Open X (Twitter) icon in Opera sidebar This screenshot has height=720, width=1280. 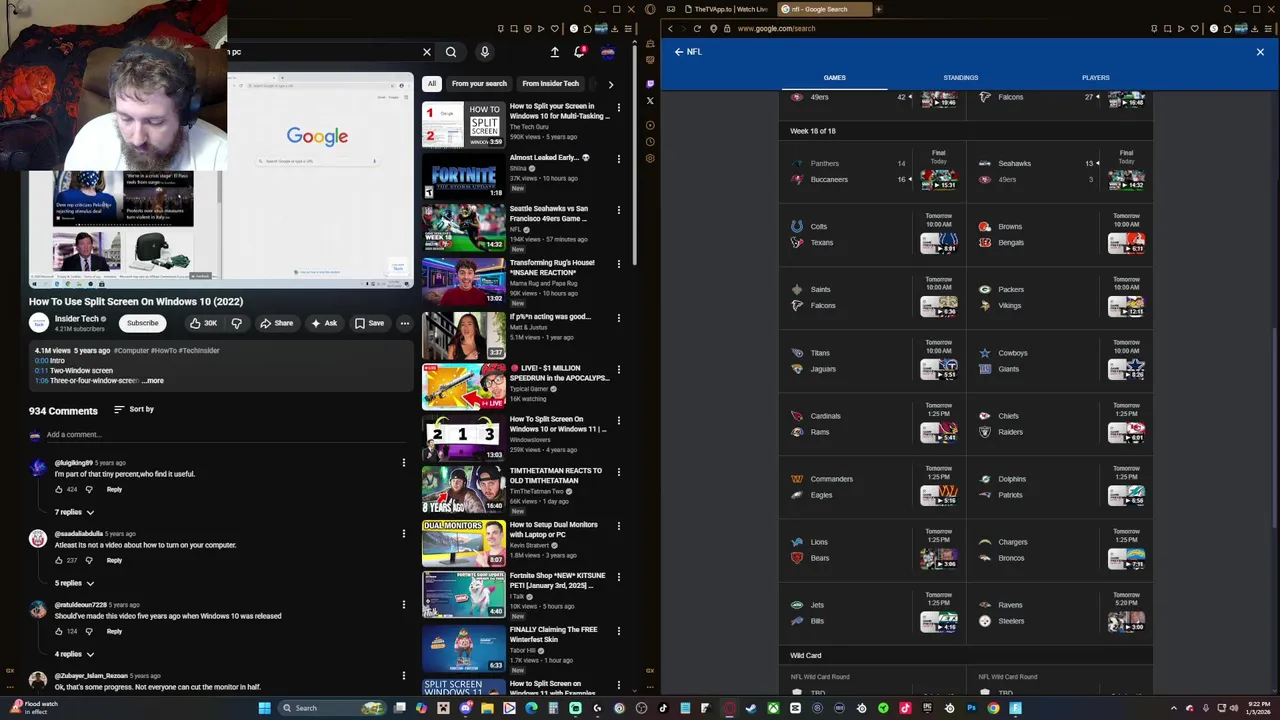(x=649, y=101)
